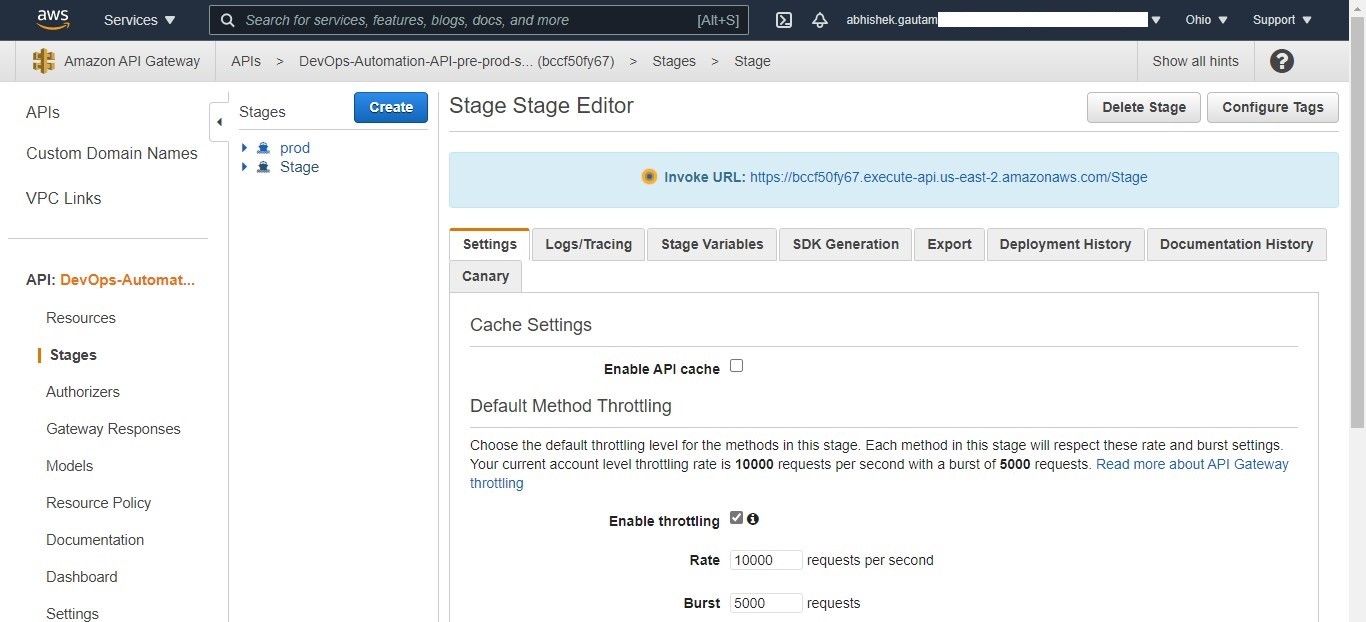Click the APIs breadcrumb link
This screenshot has width=1366, height=622.
(x=246, y=61)
